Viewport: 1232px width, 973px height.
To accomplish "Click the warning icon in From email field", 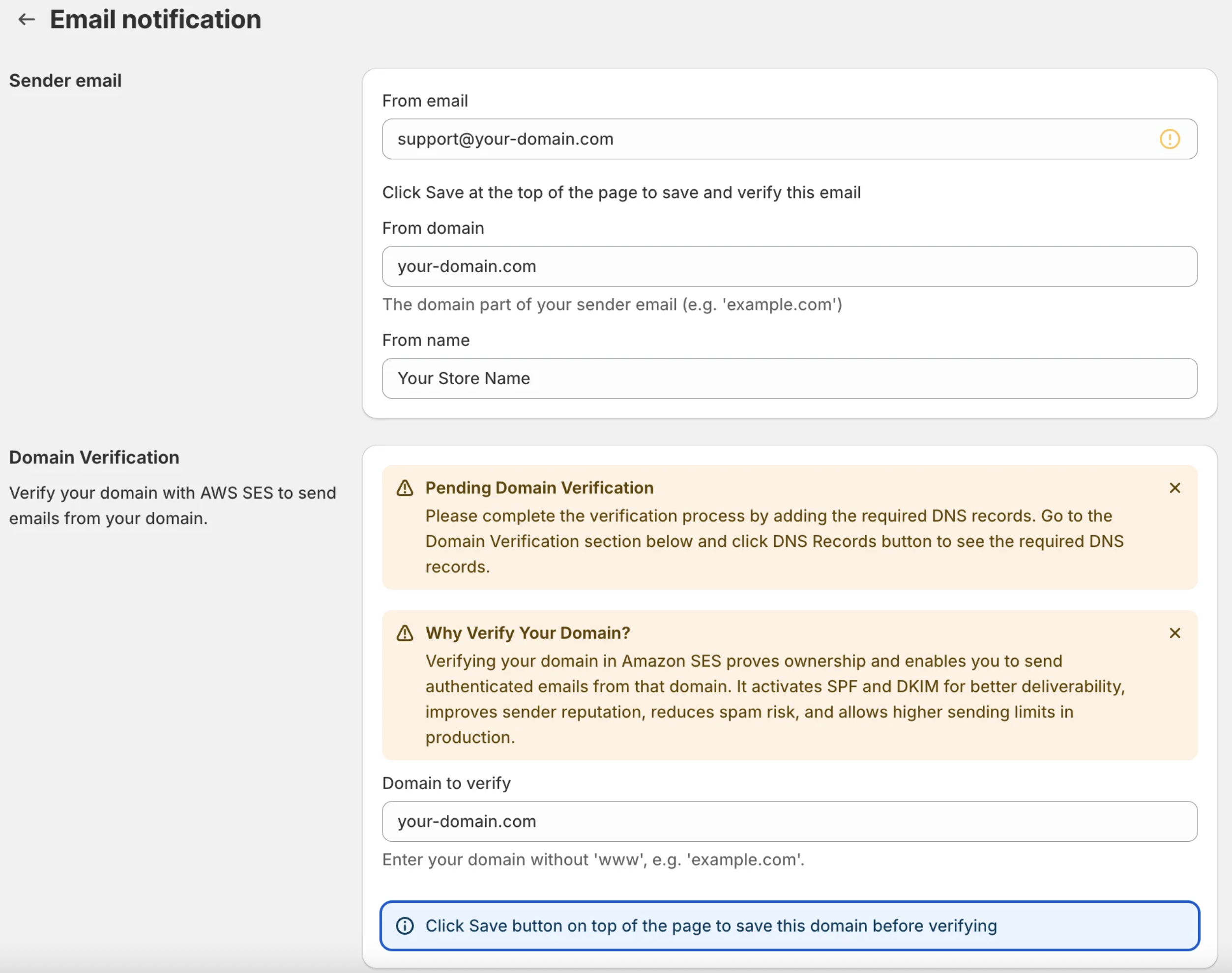I will (1169, 139).
